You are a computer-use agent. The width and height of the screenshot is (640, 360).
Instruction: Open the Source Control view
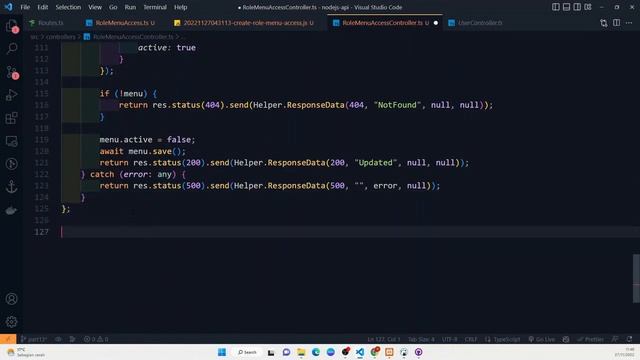11,72
